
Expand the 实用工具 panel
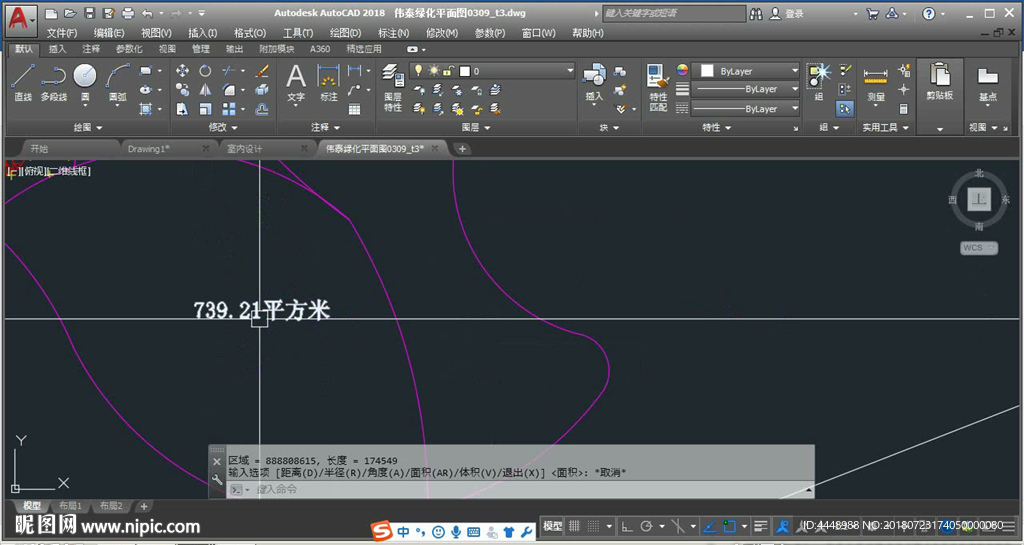pyautogui.click(x=885, y=127)
